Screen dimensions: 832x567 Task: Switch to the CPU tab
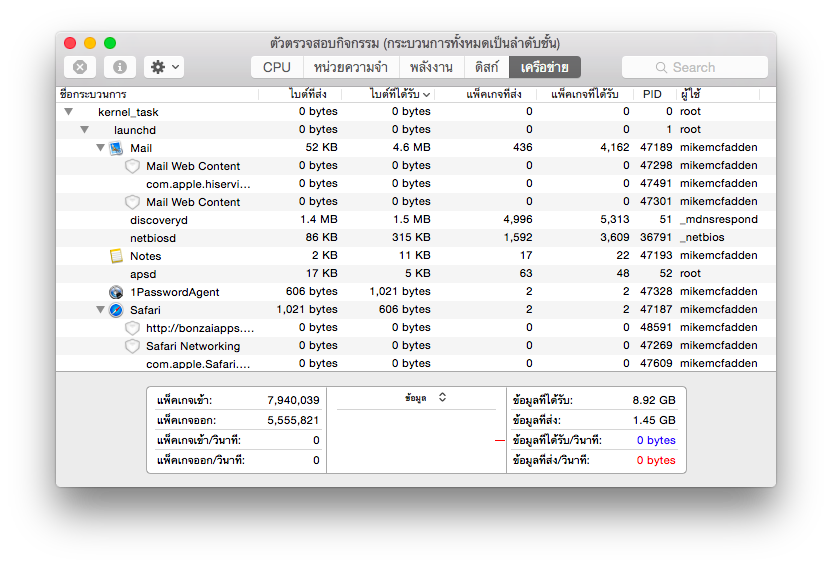277,67
